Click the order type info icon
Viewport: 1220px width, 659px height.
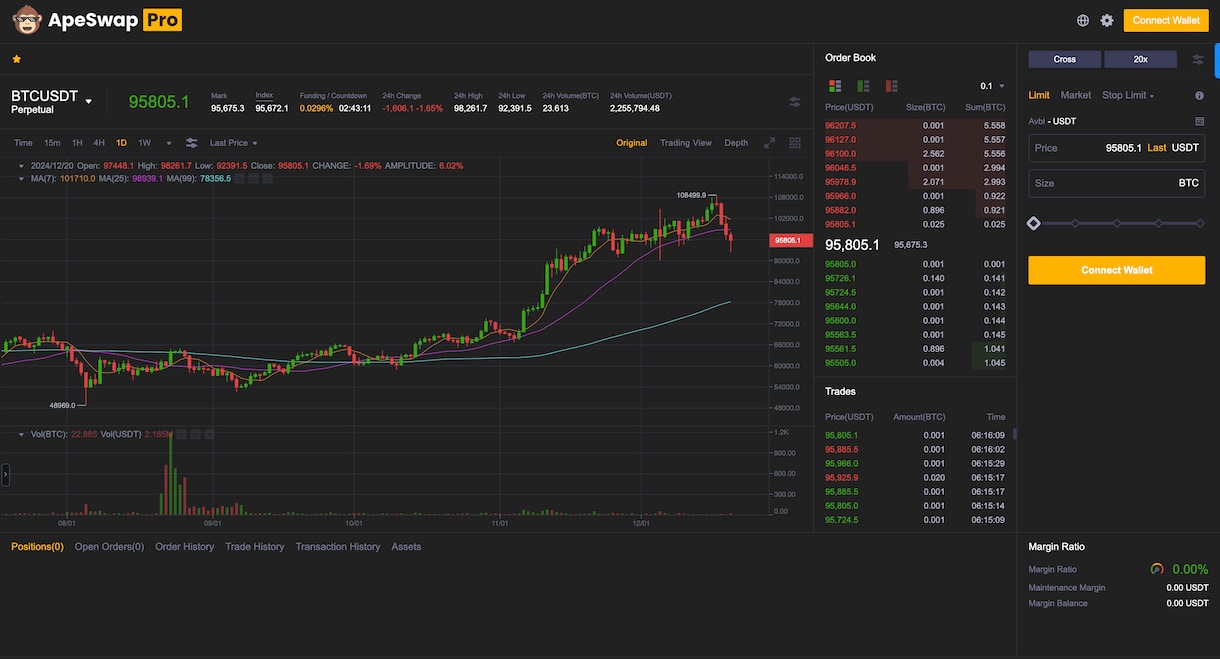coord(1199,95)
